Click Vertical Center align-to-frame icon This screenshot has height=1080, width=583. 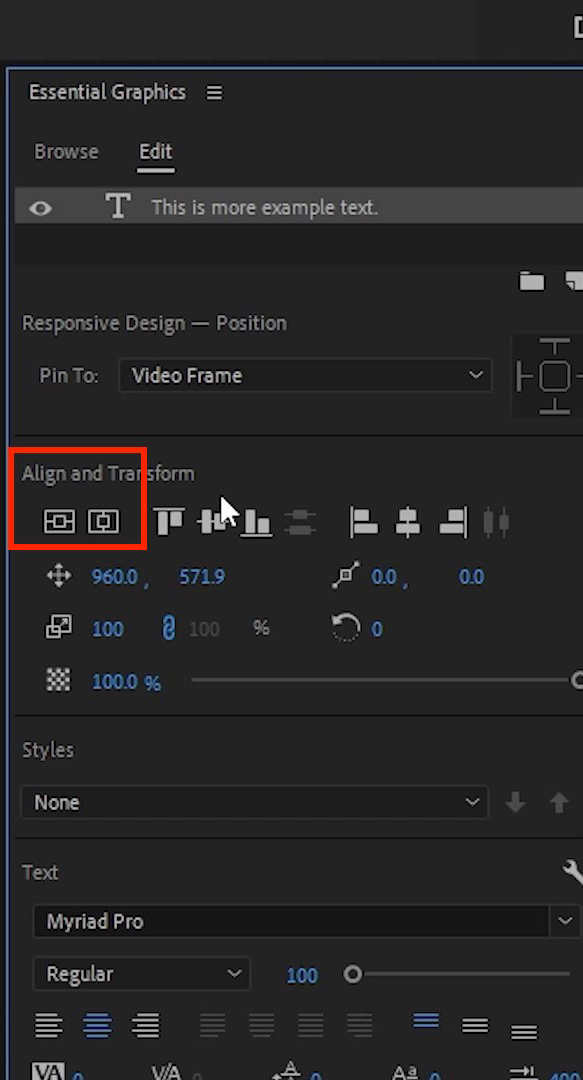(x=59, y=521)
